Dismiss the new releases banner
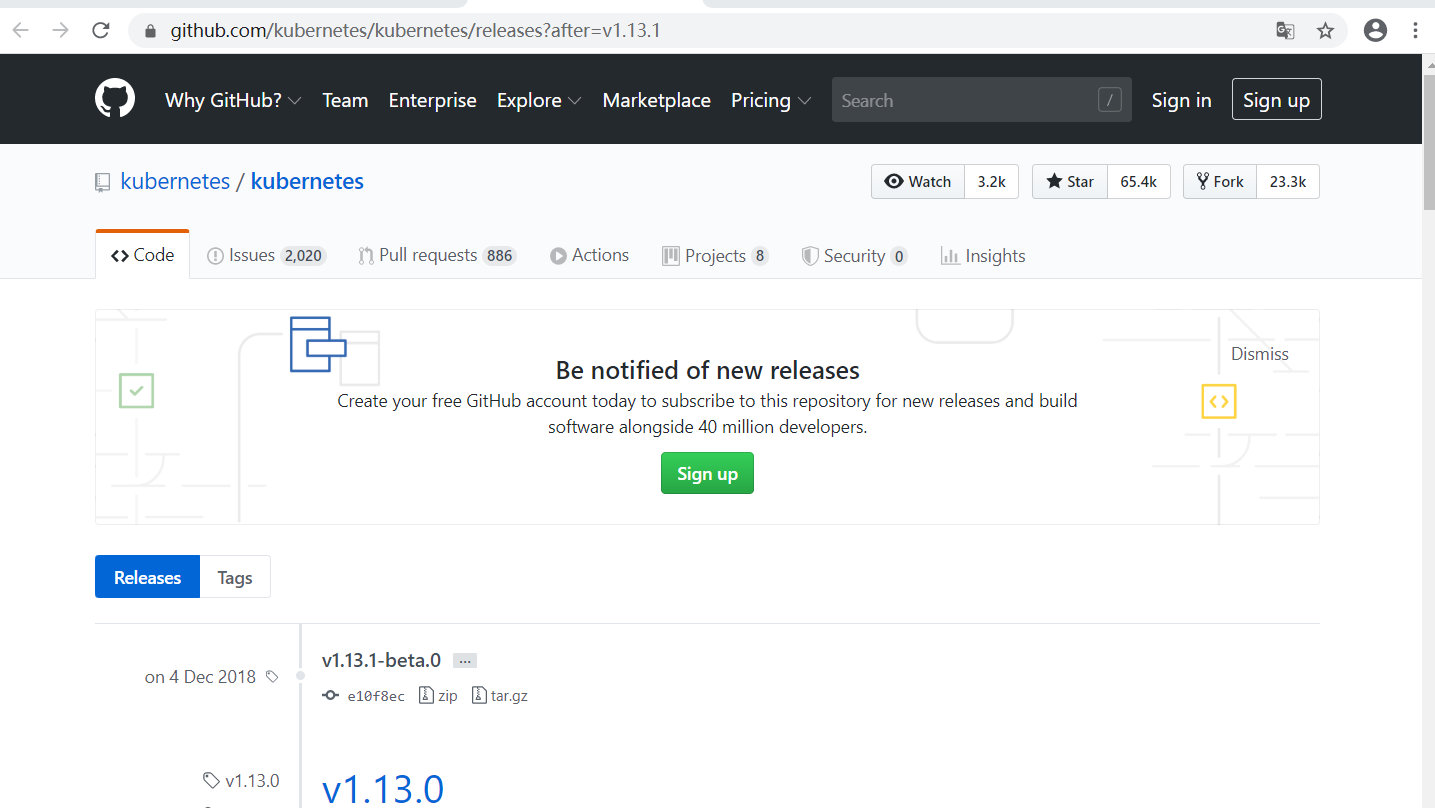The height and width of the screenshot is (808, 1435). (x=1259, y=354)
